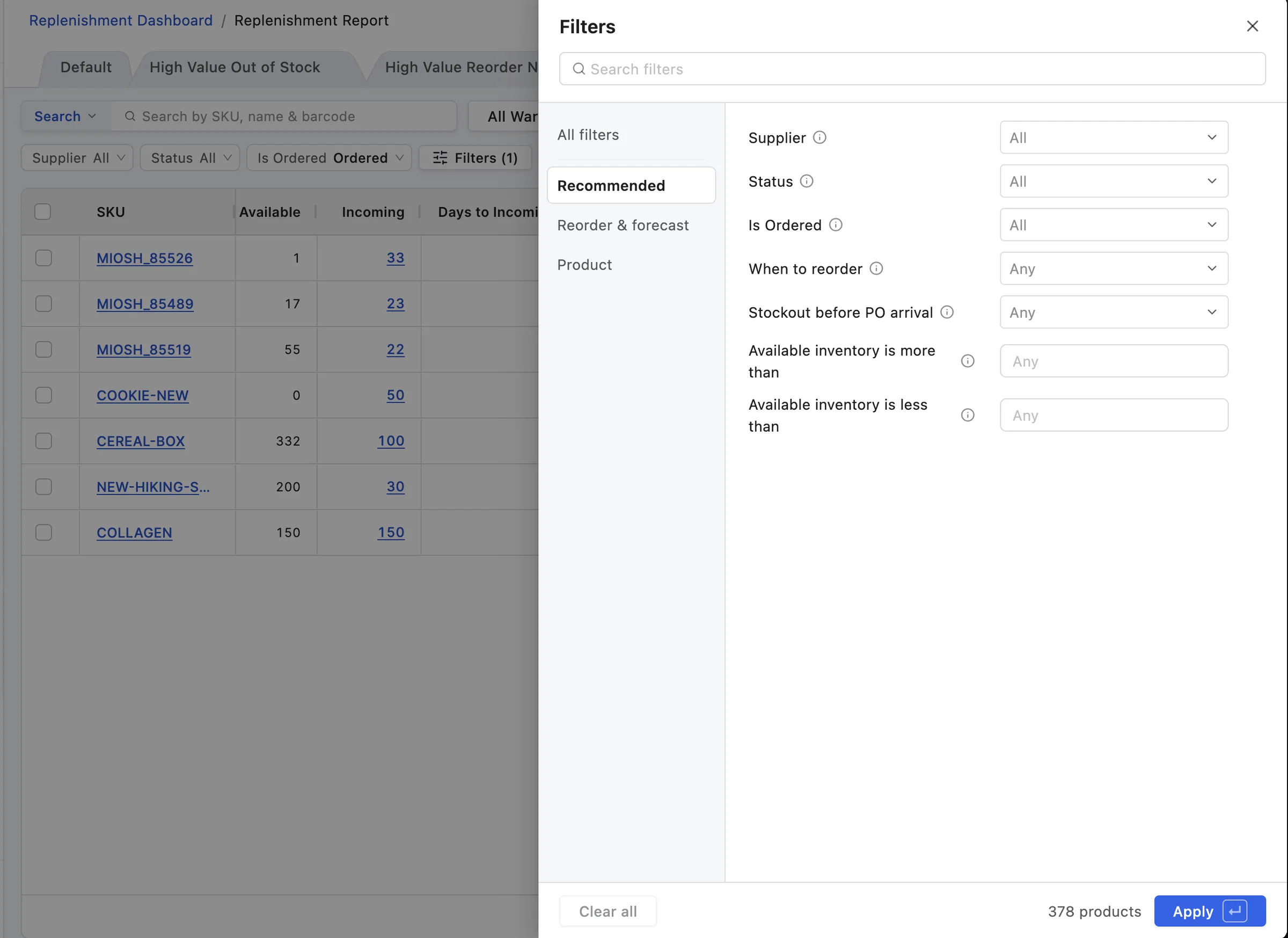
Task: Click the Supplier info icon
Action: click(x=819, y=137)
